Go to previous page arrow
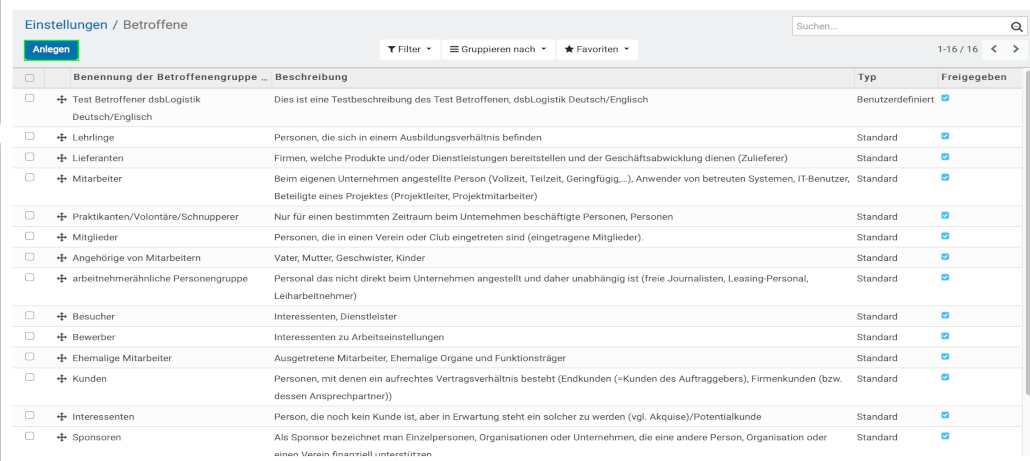Viewport: 1030px width, 461px height. (x=994, y=49)
